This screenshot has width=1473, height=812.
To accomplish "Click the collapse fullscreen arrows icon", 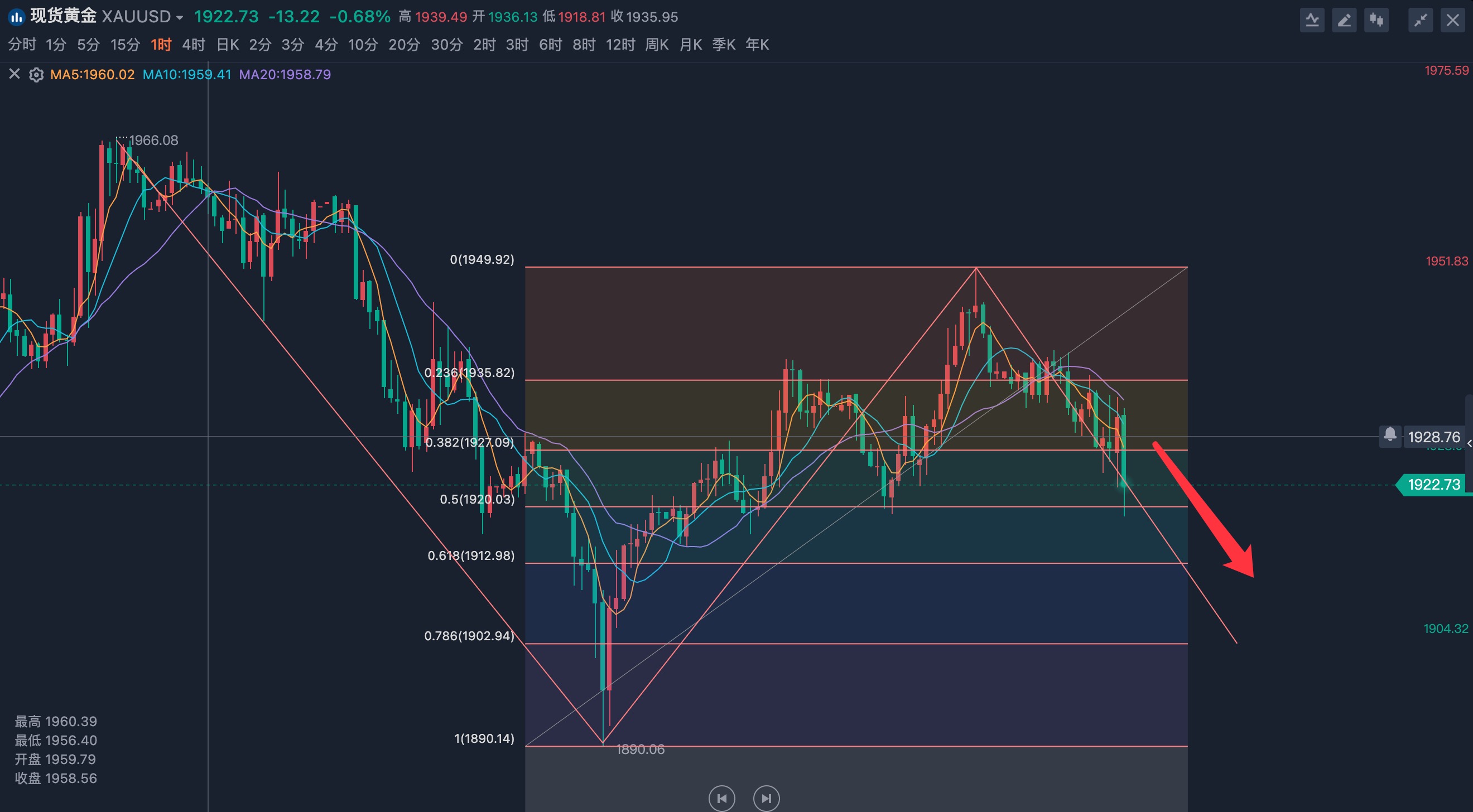I will click(1421, 21).
